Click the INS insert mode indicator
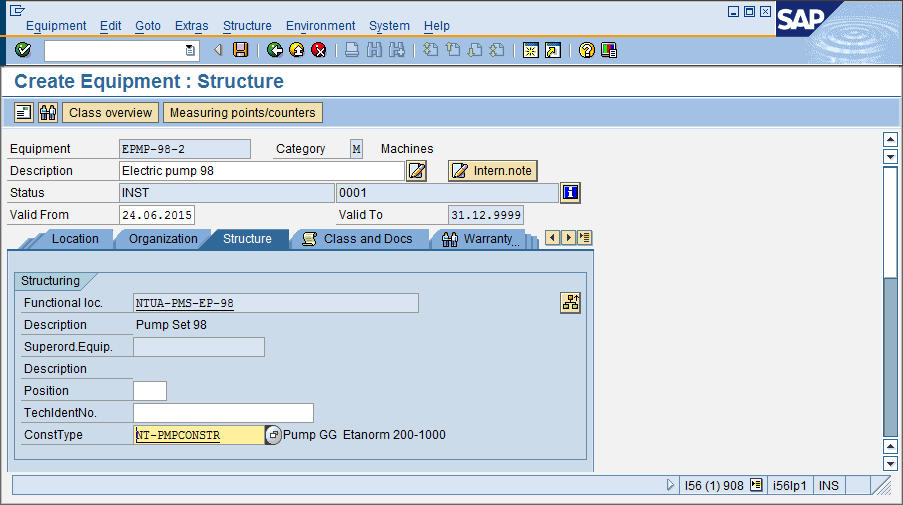This screenshot has width=903, height=505. 829,486
